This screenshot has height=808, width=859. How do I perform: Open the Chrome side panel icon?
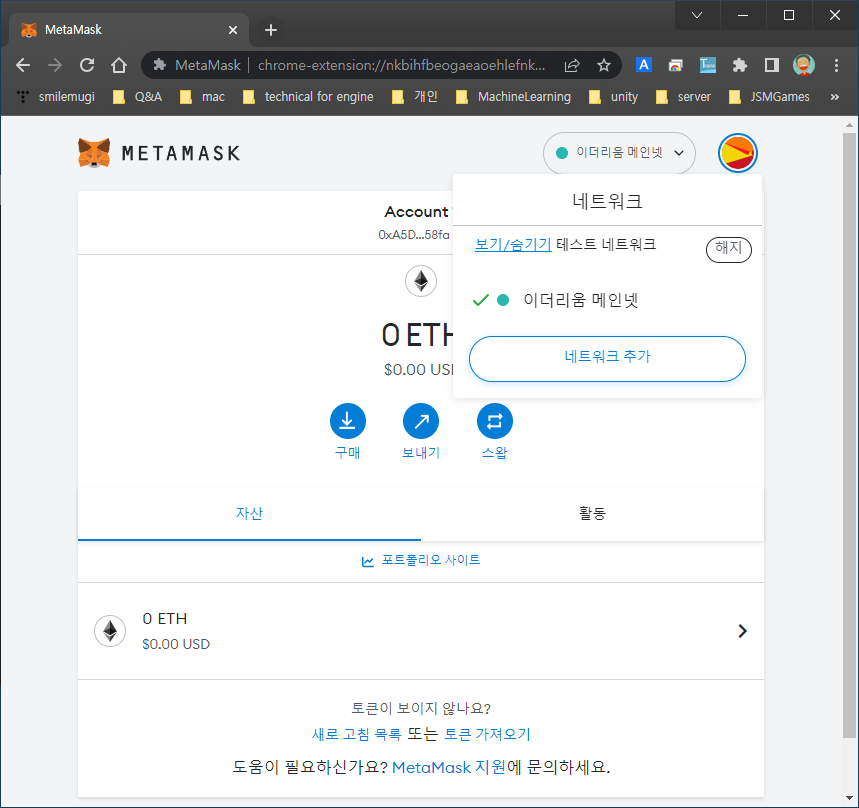pyautogui.click(x=771, y=65)
